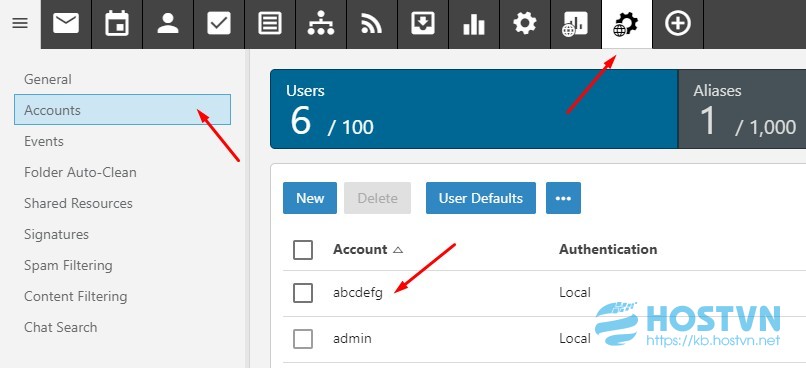Open the hamburger menu
The width and height of the screenshot is (806, 368).
point(20,24)
